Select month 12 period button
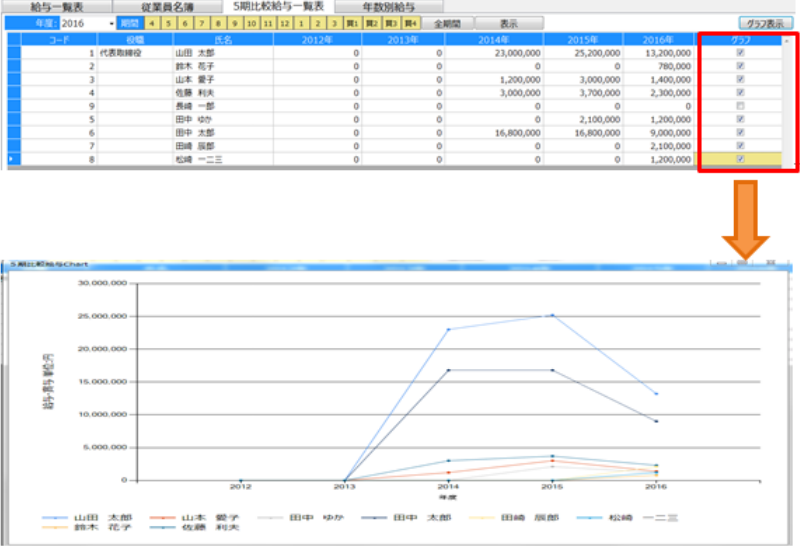This screenshot has height=553, width=800. pos(285,23)
